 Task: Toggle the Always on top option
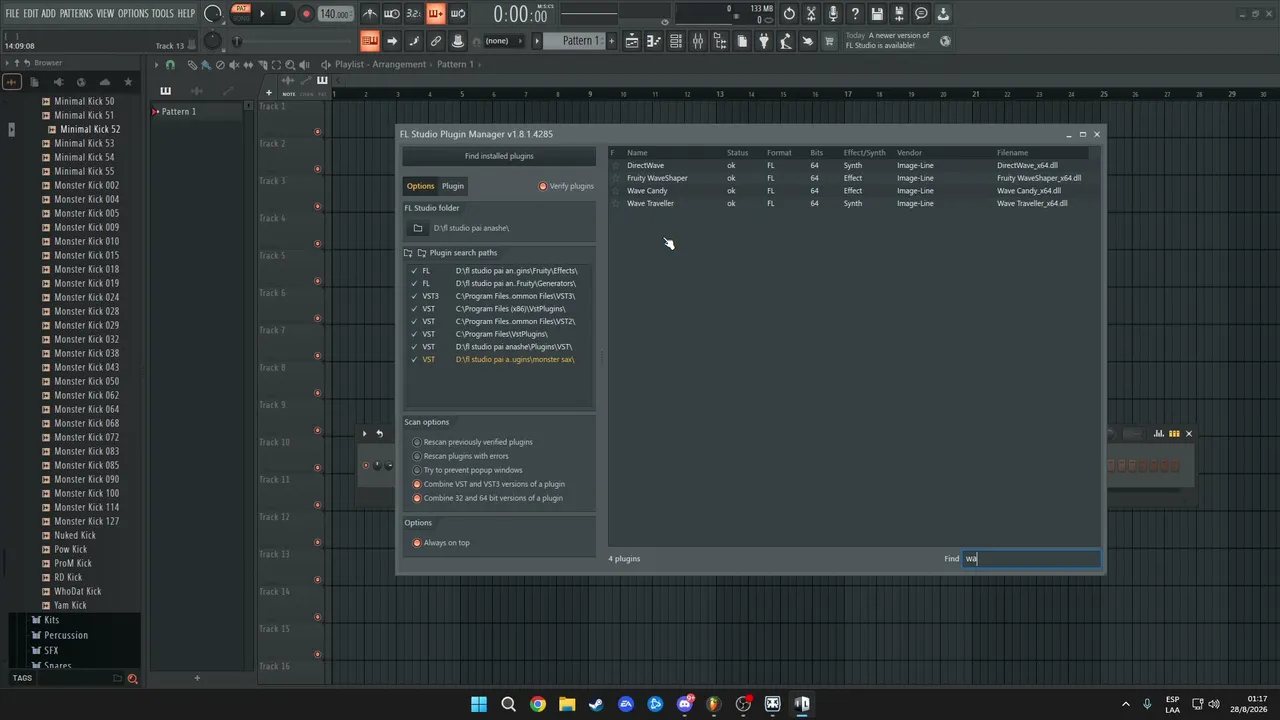pyautogui.click(x=418, y=543)
